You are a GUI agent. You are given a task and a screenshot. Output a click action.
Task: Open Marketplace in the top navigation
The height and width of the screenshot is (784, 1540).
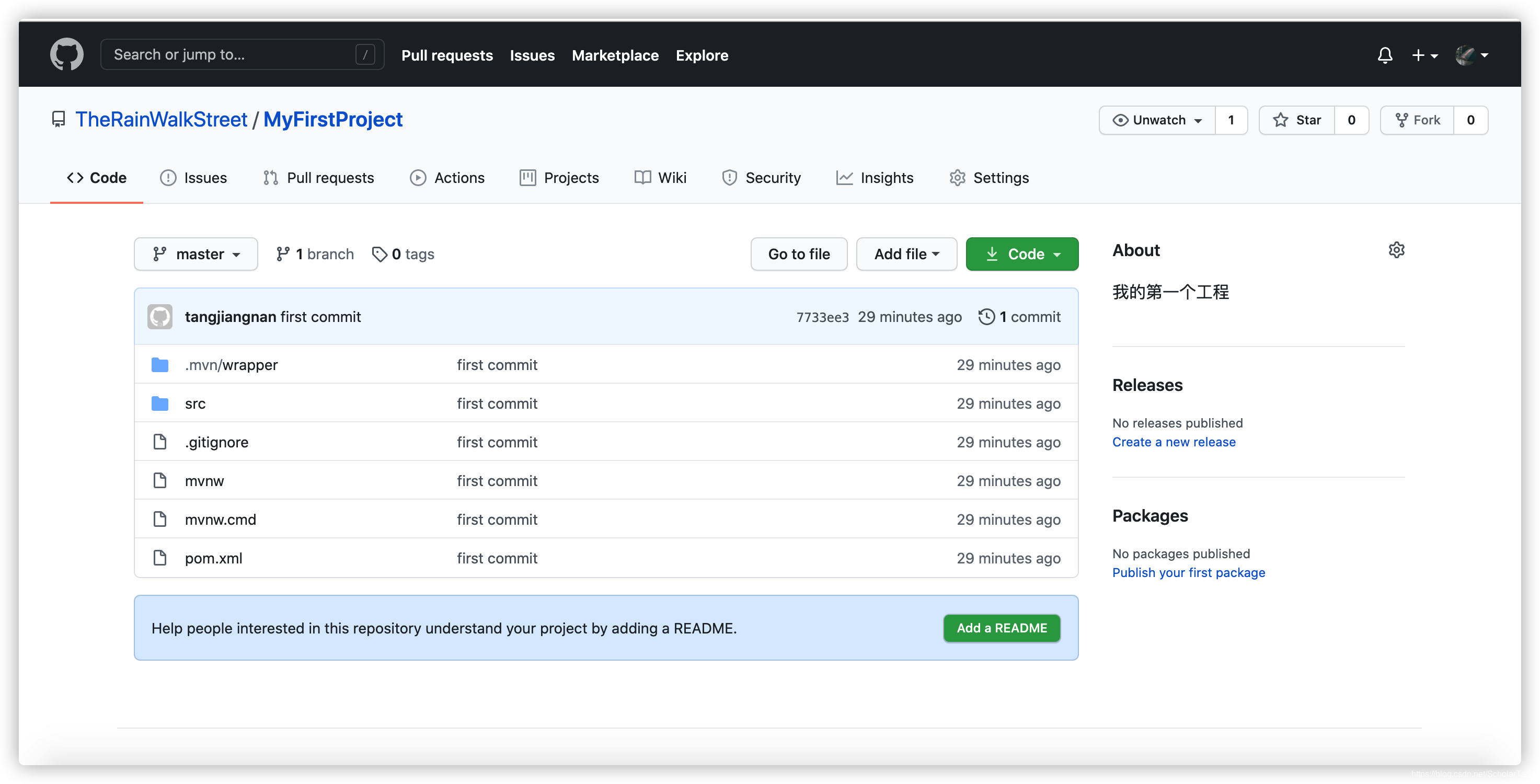pos(615,55)
